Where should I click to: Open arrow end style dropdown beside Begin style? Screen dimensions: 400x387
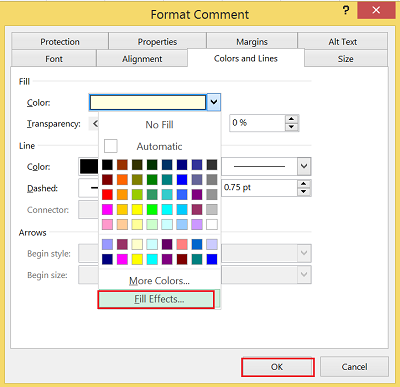[x=304, y=253]
